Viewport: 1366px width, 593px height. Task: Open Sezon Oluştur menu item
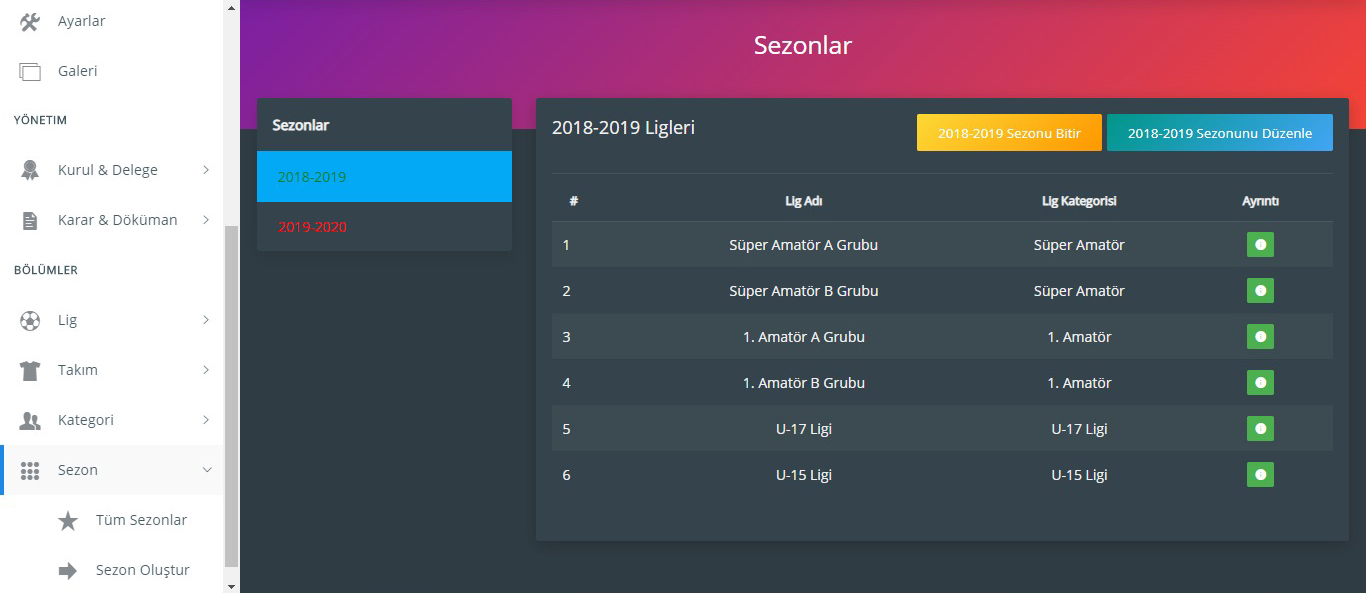tap(142, 570)
